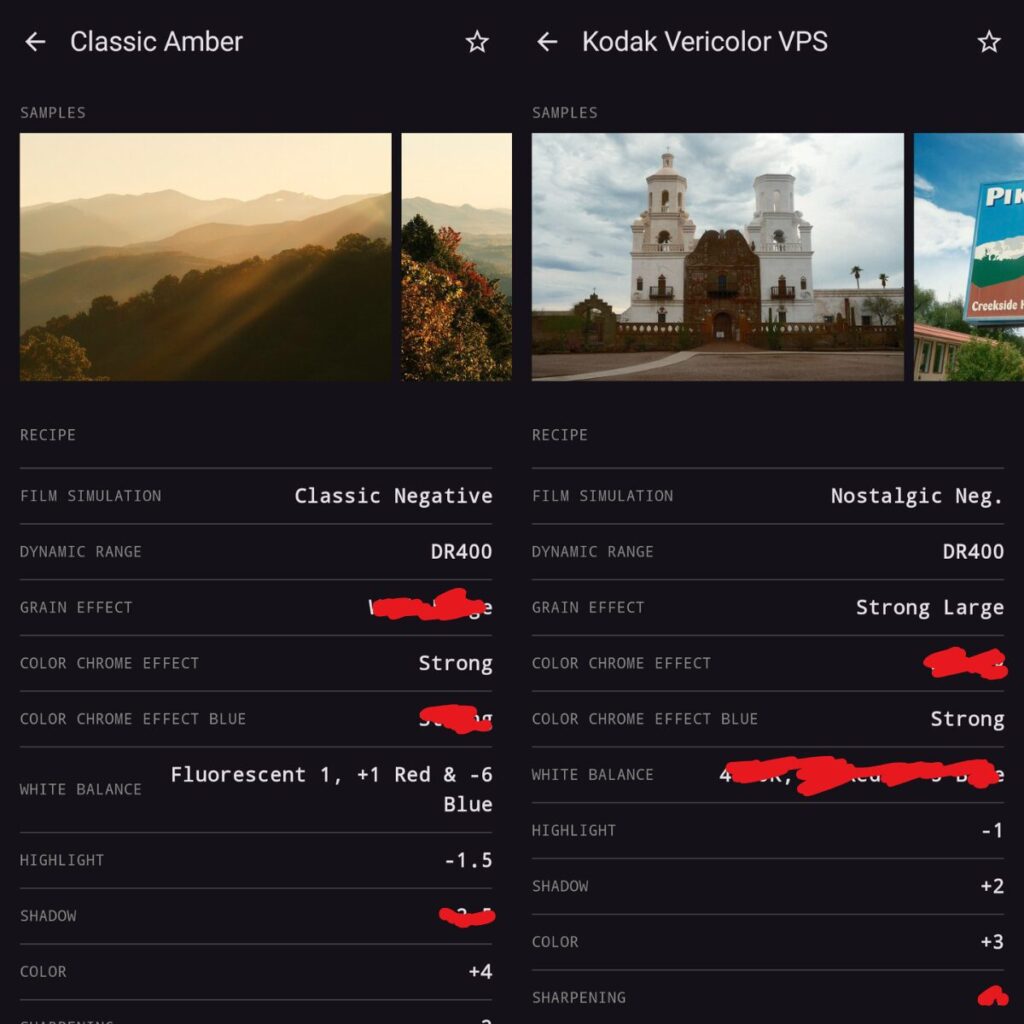Tap Classic Amber's Color Chrome Effect Strong value
This screenshot has height=1024, width=1024.
(x=455, y=664)
